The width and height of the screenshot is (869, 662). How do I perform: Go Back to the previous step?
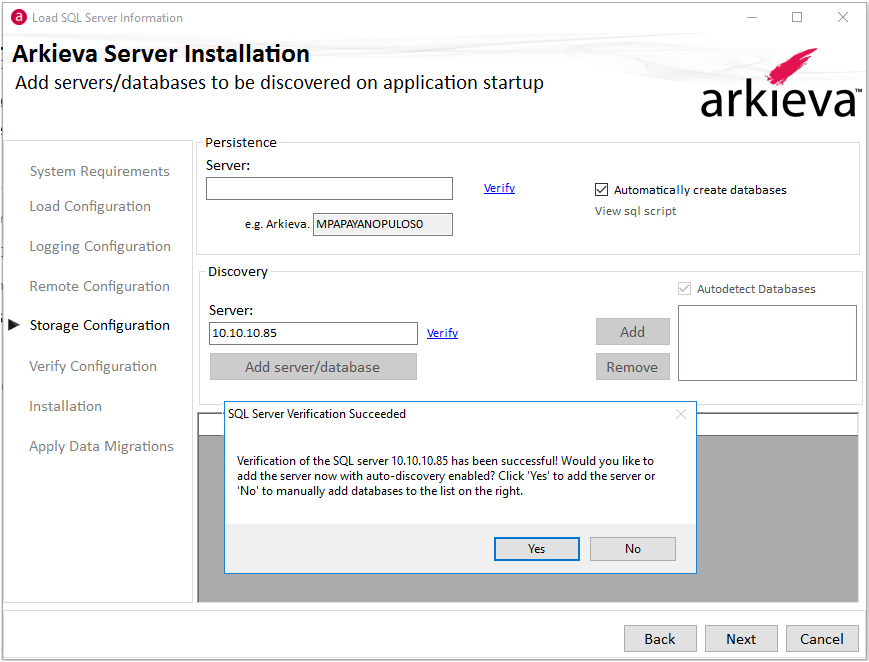click(x=660, y=639)
